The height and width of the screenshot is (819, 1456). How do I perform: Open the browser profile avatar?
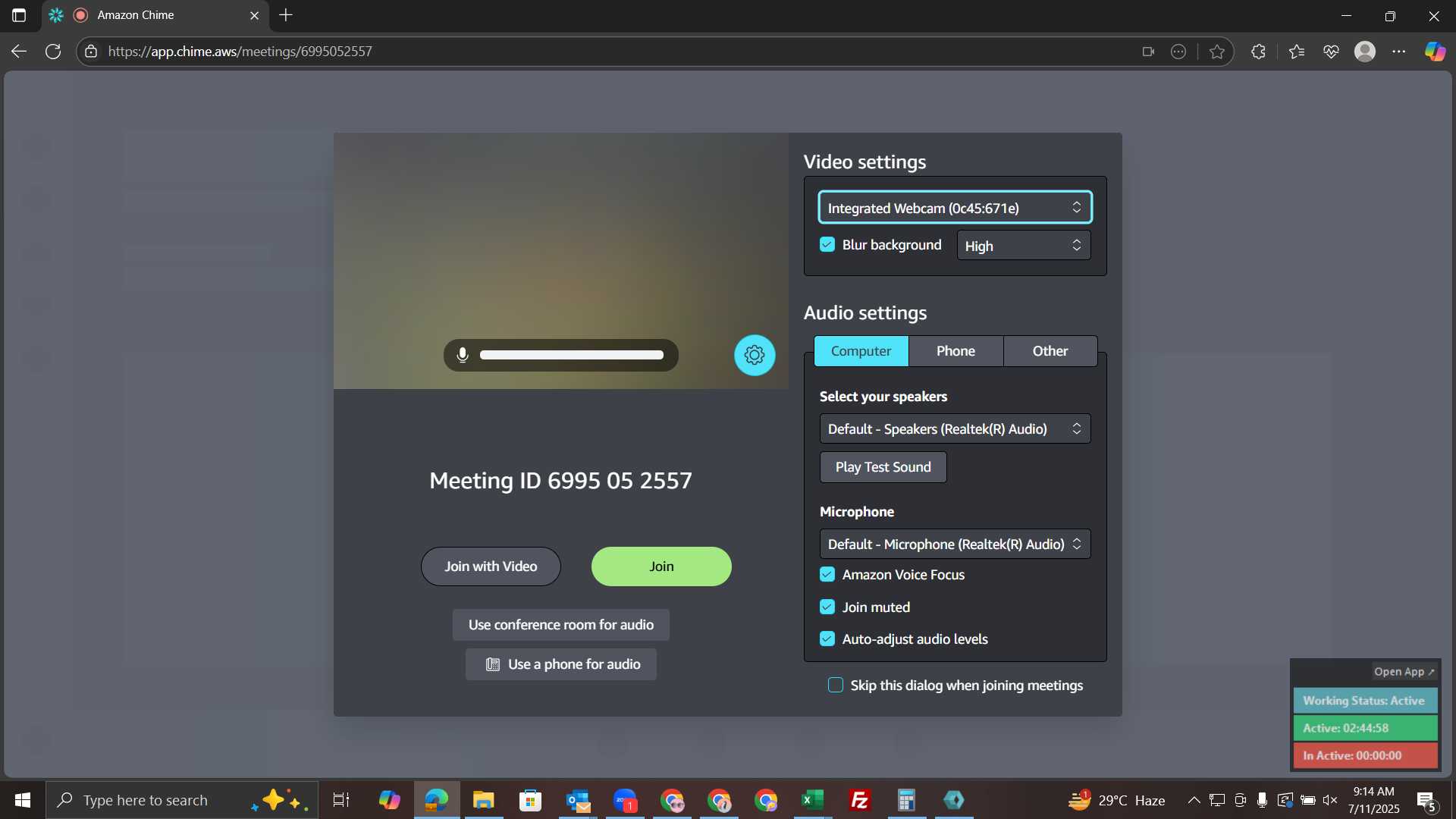tap(1365, 52)
